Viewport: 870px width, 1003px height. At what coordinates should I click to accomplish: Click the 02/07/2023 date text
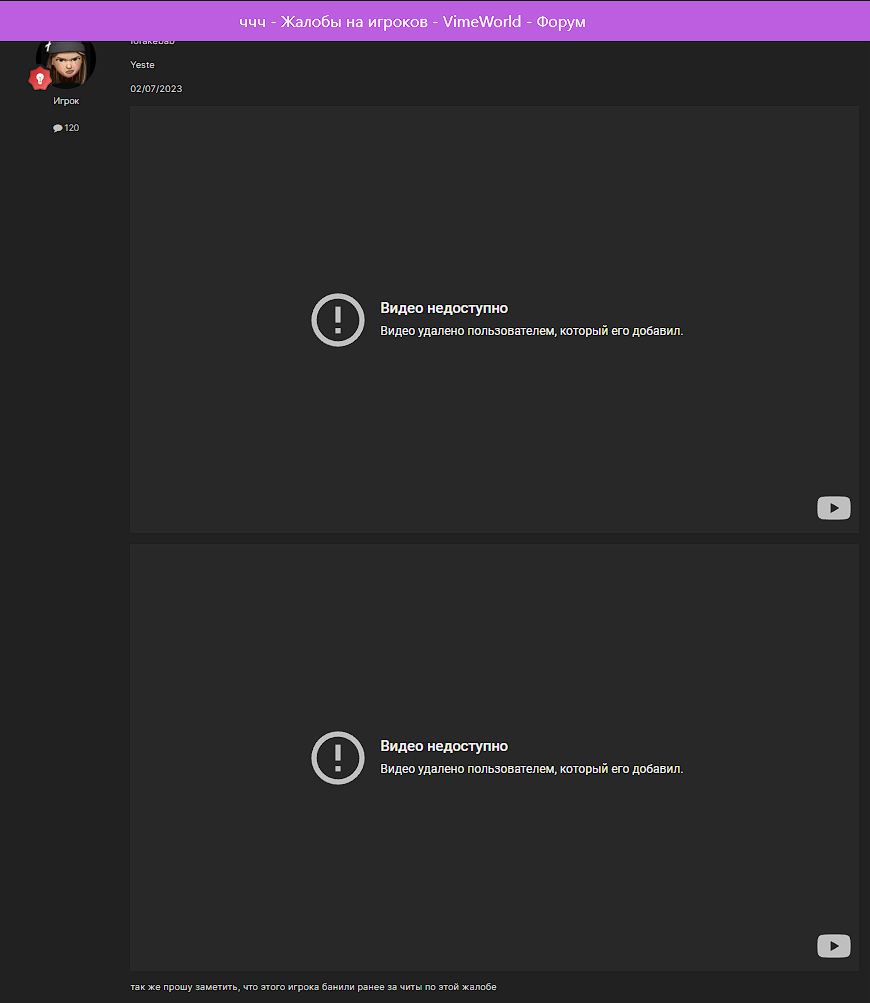156,89
